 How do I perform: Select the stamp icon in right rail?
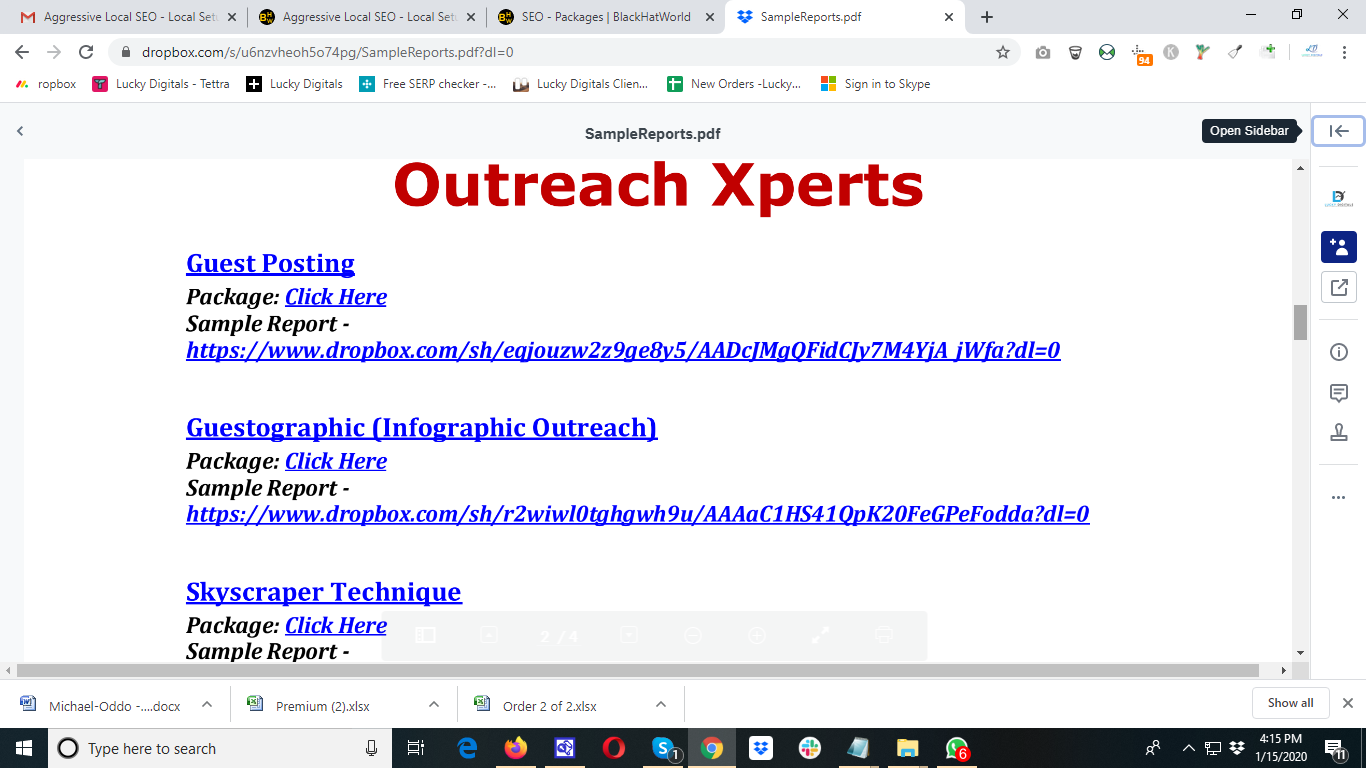tap(1338, 432)
